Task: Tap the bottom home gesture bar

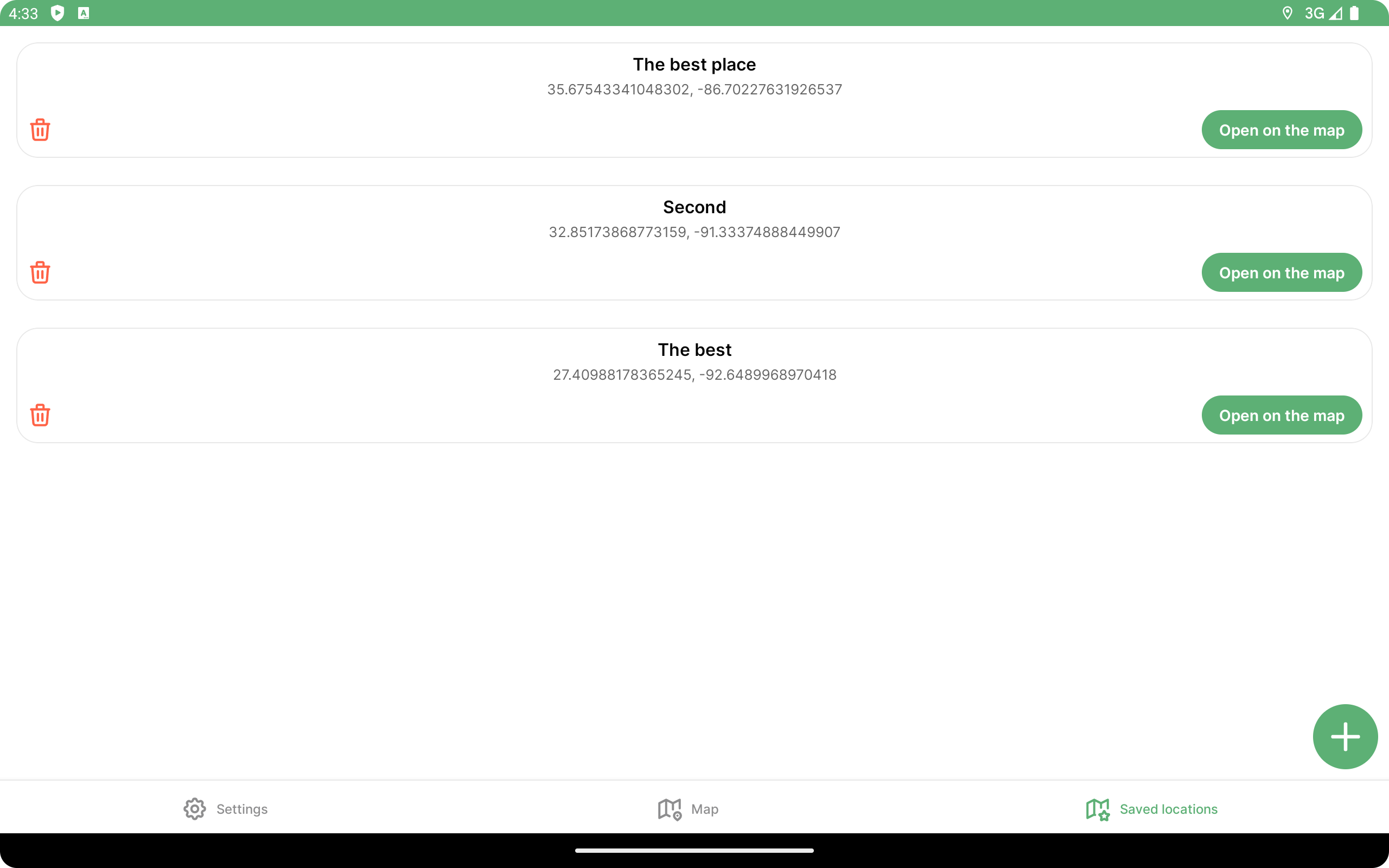Action: [694, 851]
